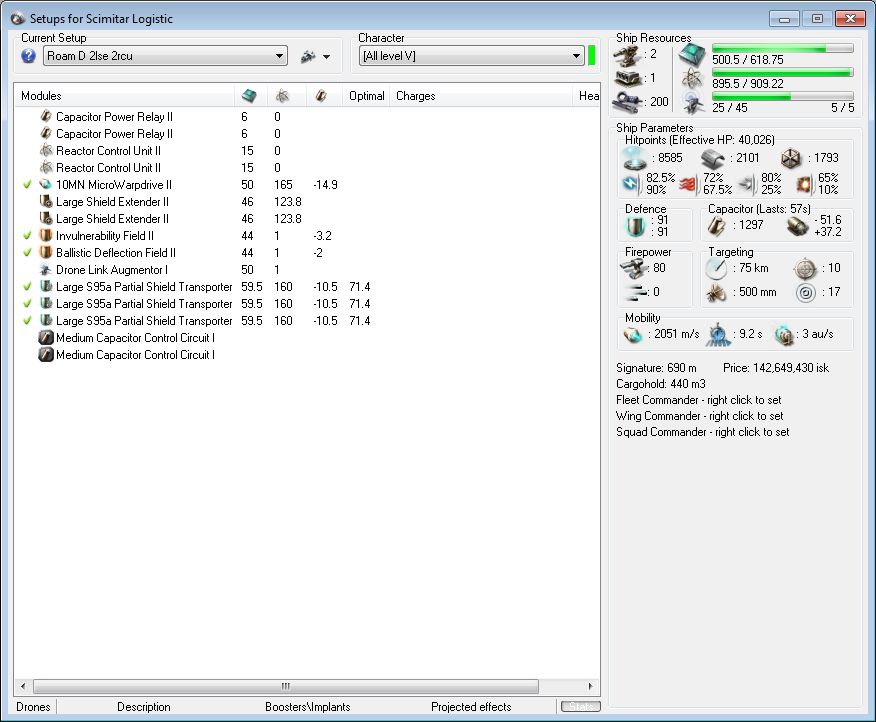
Task: Select the second Medium Capacitor Control Circuit I row
Action: [x=307, y=355]
